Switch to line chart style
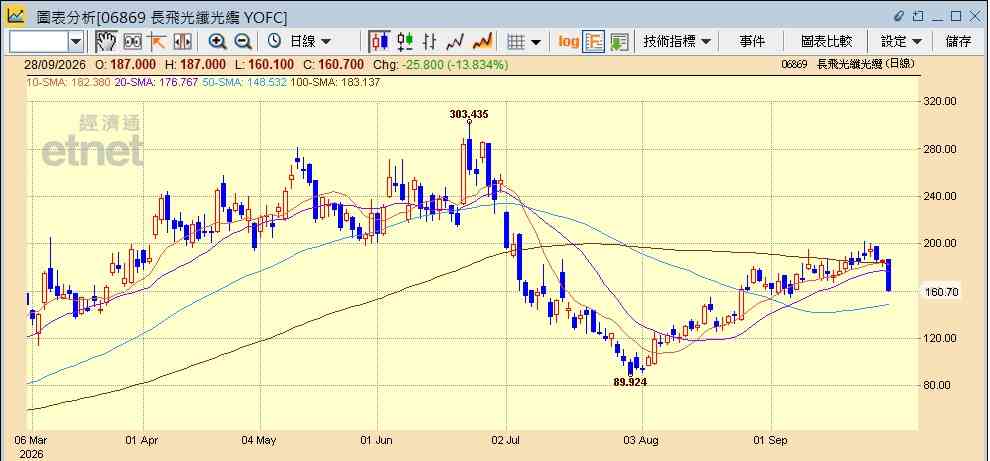Image resolution: width=990 pixels, height=461 pixels. tap(455, 42)
